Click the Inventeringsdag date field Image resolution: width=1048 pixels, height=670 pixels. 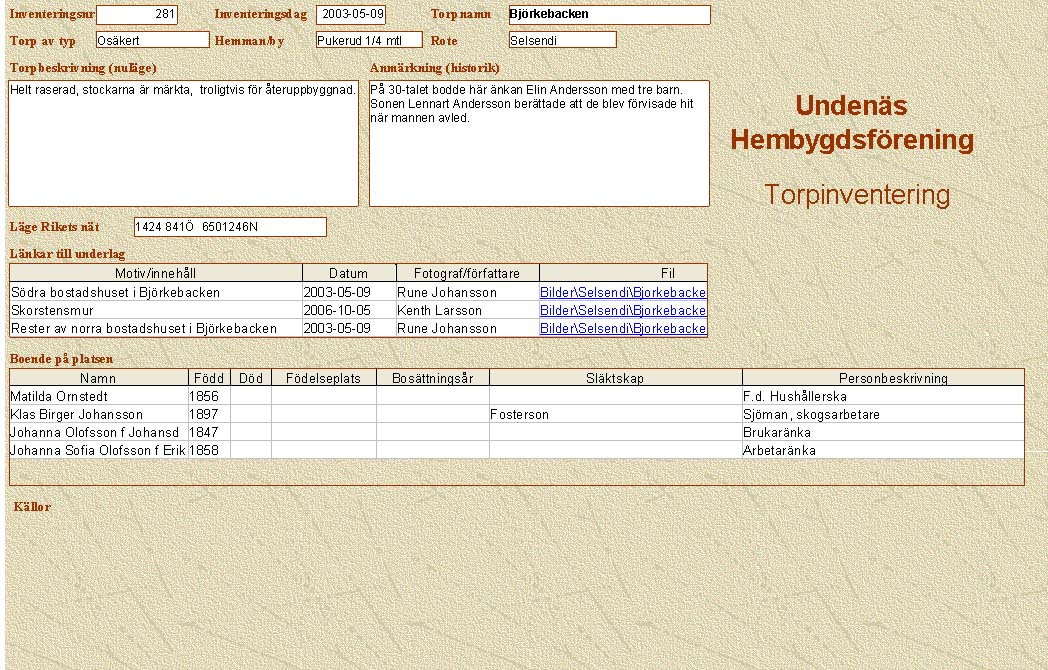[351, 15]
